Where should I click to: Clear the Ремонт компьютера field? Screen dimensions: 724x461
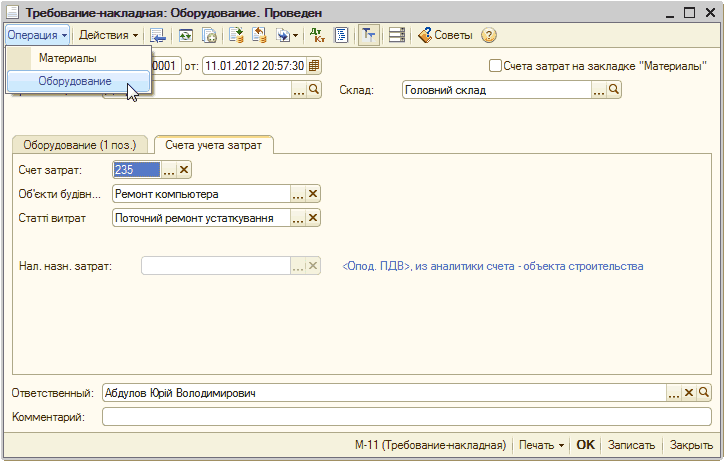click(x=313, y=194)
